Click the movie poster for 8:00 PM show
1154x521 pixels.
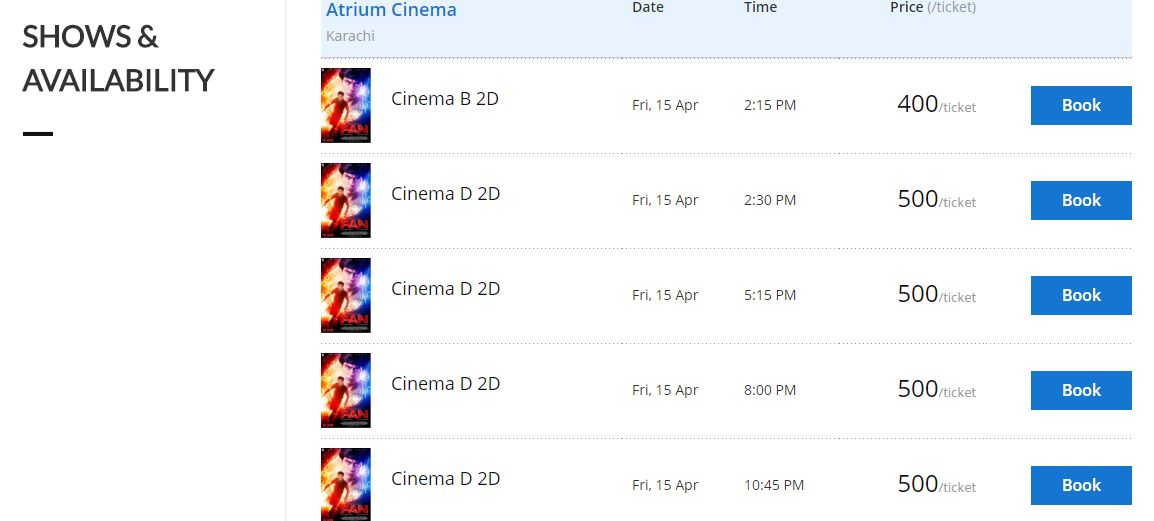[345, 390]
